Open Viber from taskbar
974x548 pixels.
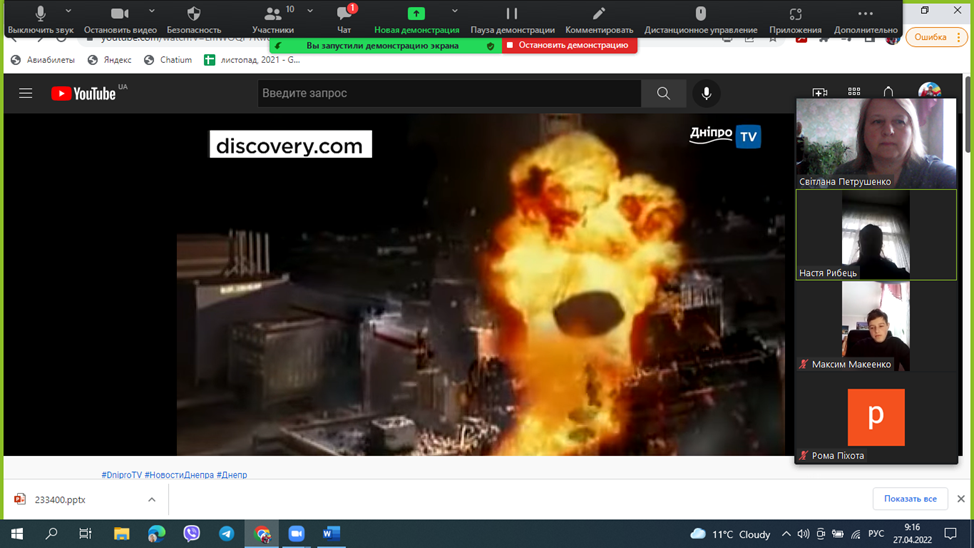[x=191, y=534]
